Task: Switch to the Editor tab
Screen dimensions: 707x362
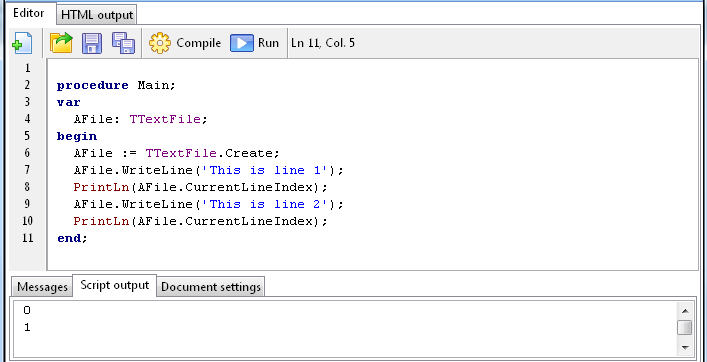Action: 28,13
